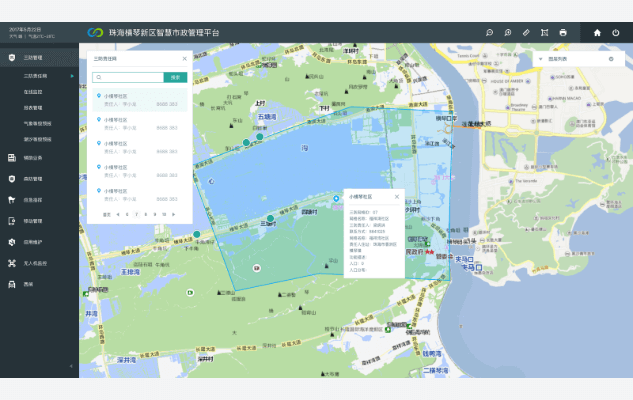
Task: Go to home via house icon
Action: coord(597,33)
